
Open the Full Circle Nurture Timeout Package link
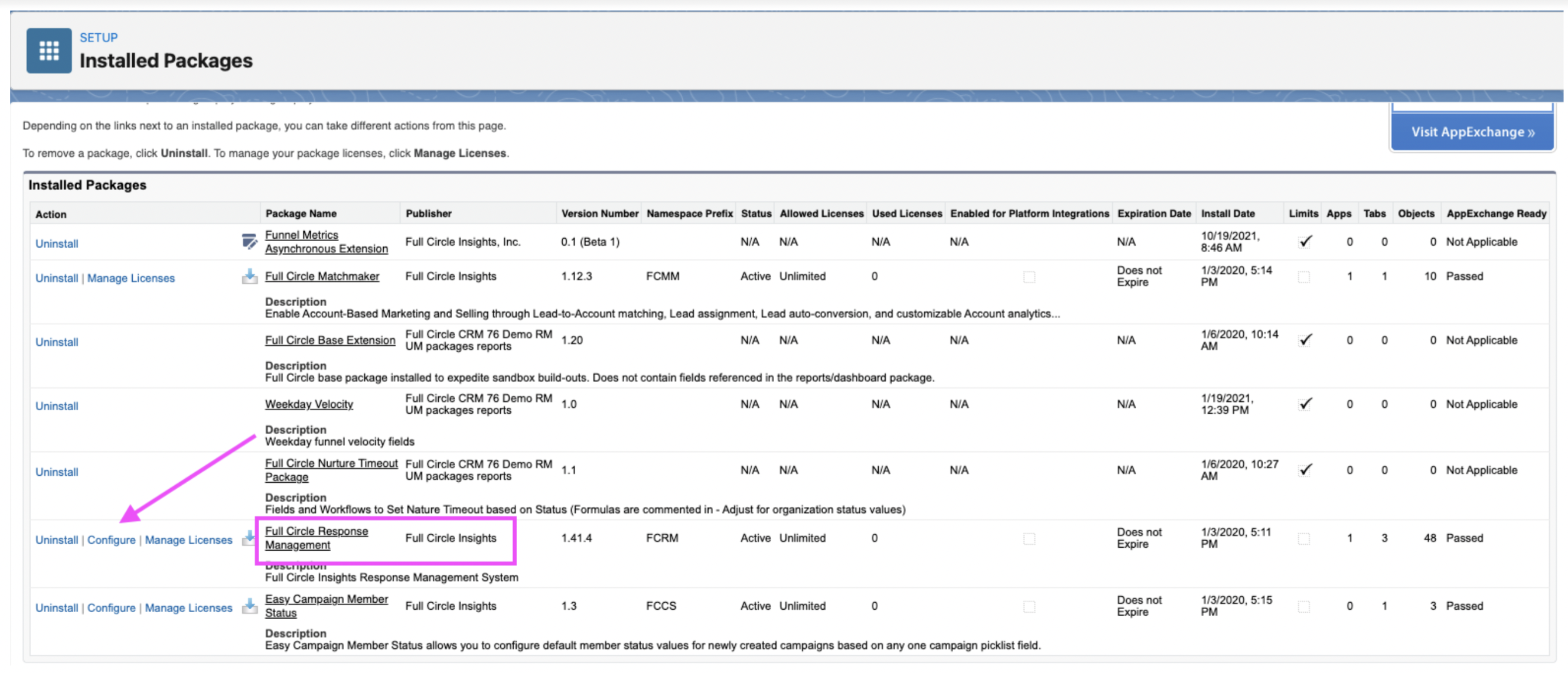point(331,470)
